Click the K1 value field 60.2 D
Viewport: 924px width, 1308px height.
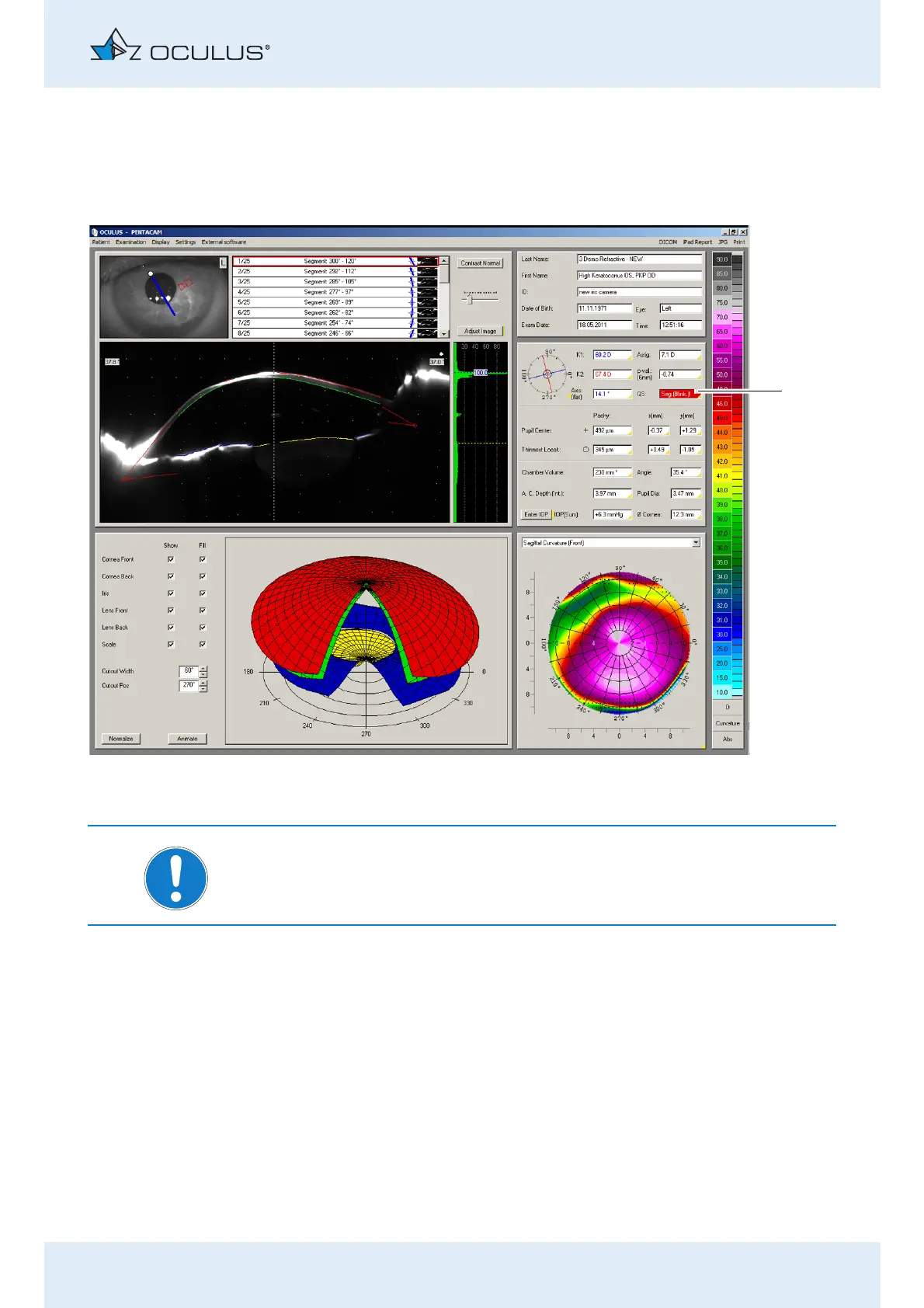click(613, 355)
